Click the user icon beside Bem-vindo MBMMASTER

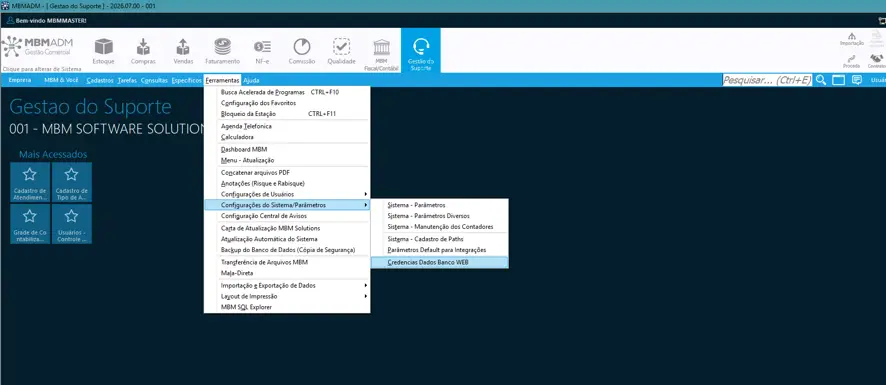tap(10, 20)
